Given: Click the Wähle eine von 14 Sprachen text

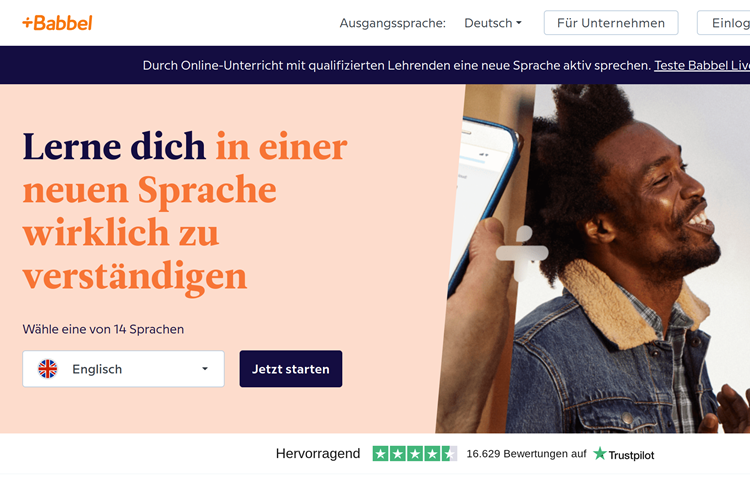Looking at the screenshot, I should (103, 329).
